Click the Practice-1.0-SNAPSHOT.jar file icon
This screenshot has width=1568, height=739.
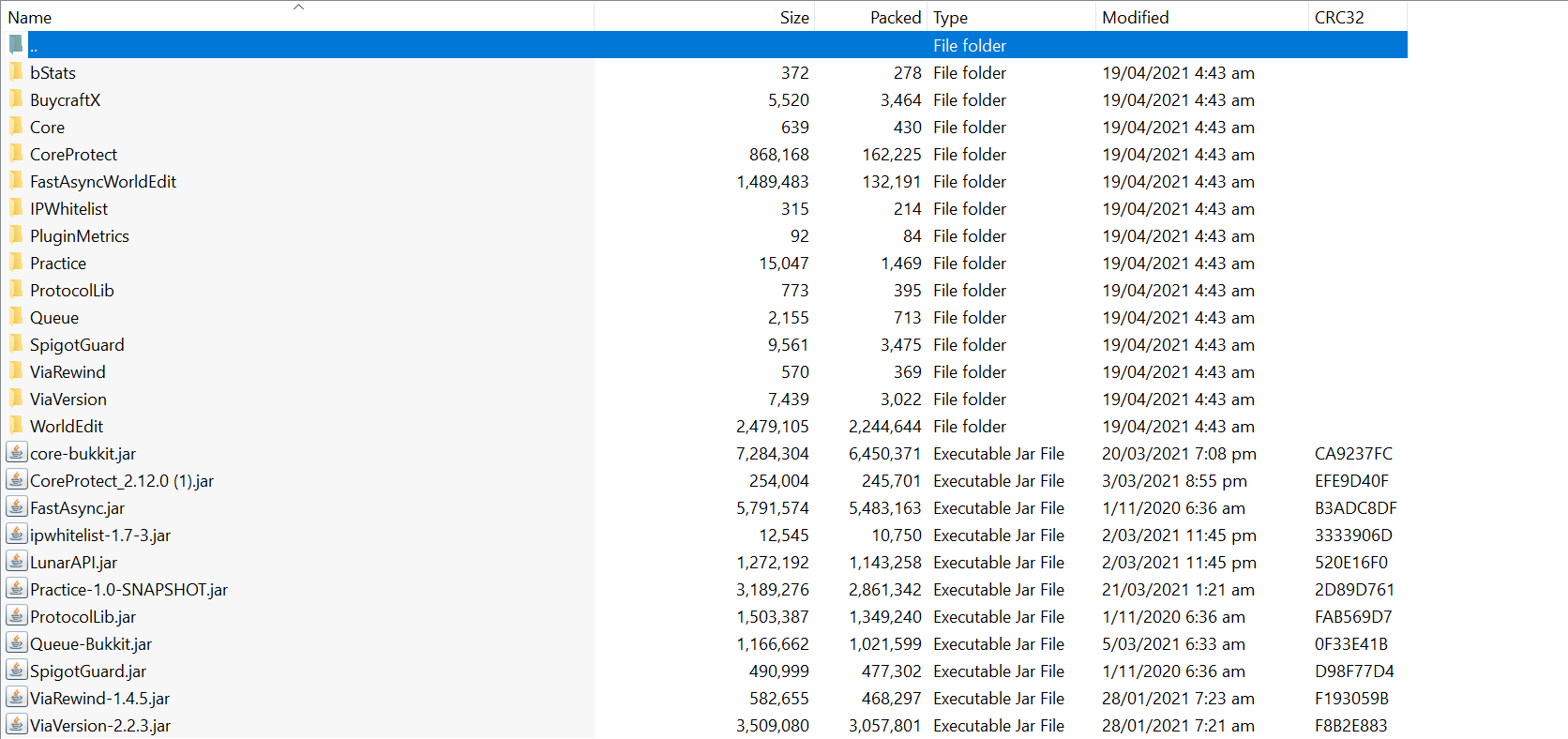pyautogui.click(x=16, y=589)
